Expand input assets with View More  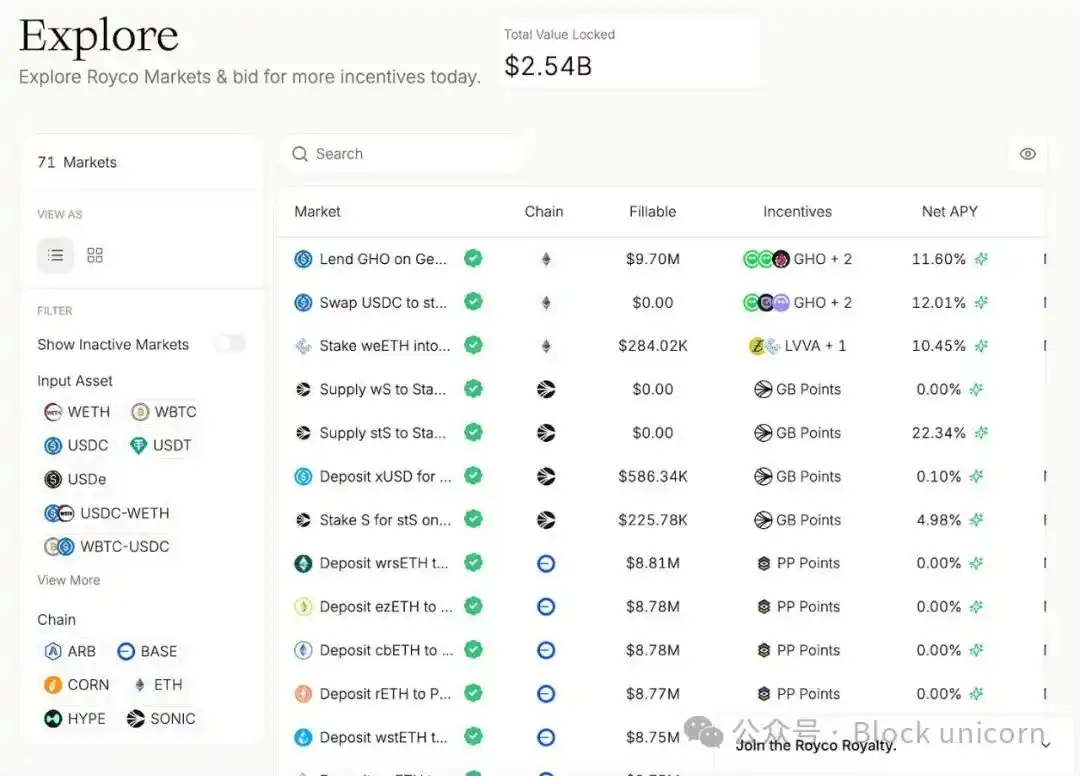coord(68,580)
